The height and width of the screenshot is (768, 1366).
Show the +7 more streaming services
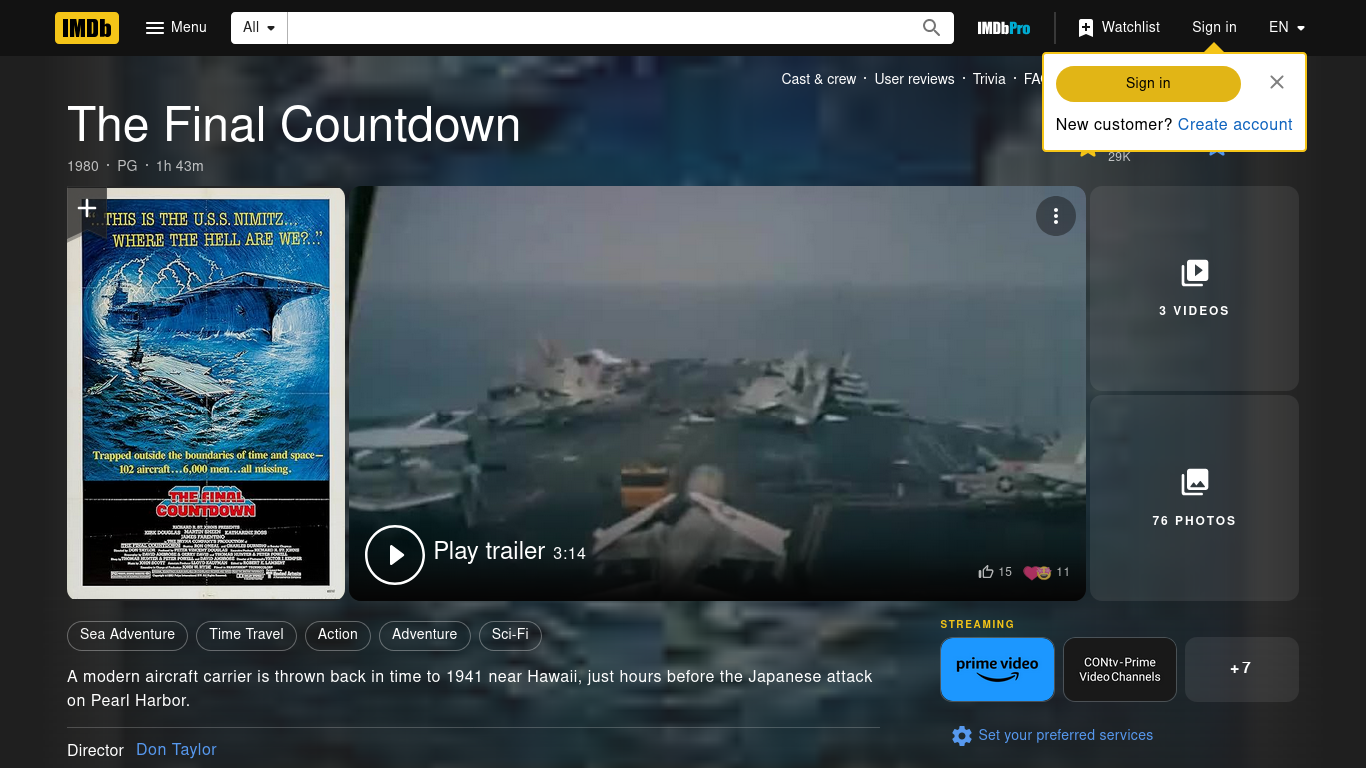click(1241, 669)
